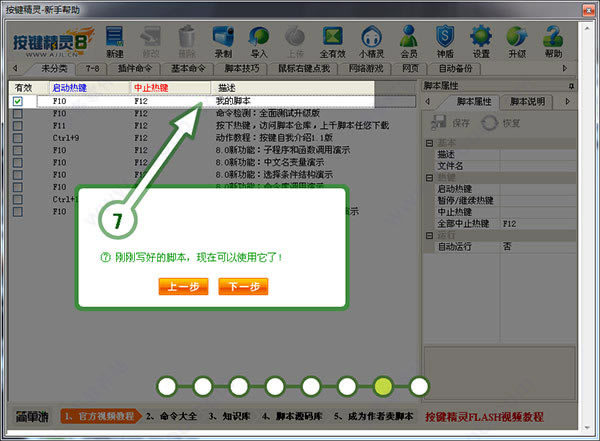Click the 描述 column header
This screenshot has height=441, width=600.
293,88
